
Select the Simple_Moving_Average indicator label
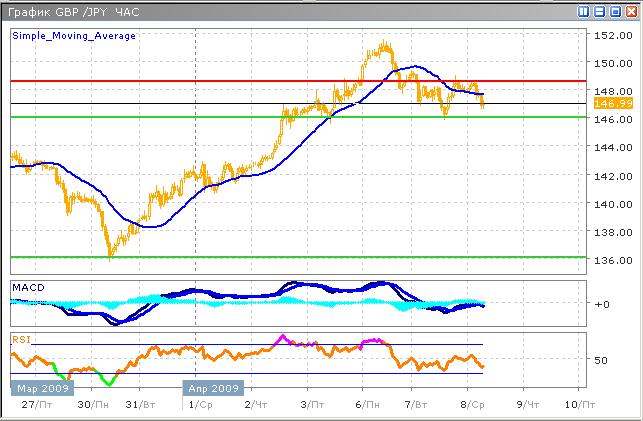click(74, 36)
